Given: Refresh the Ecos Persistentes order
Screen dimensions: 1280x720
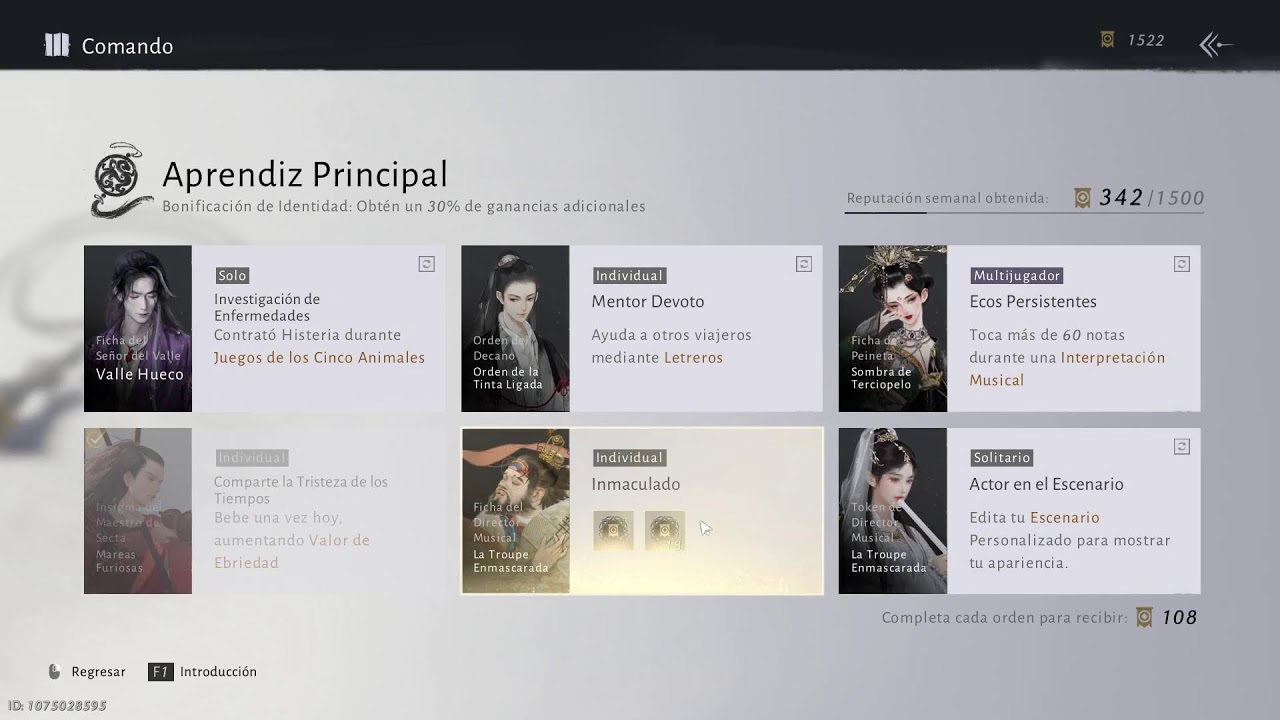Looking at the screenshot, I should coord(1181,264).
